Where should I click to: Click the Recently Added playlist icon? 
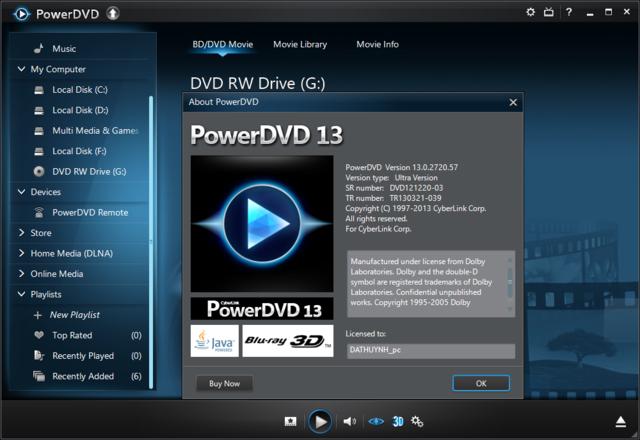pyautogui.click(x=39, y=376)
